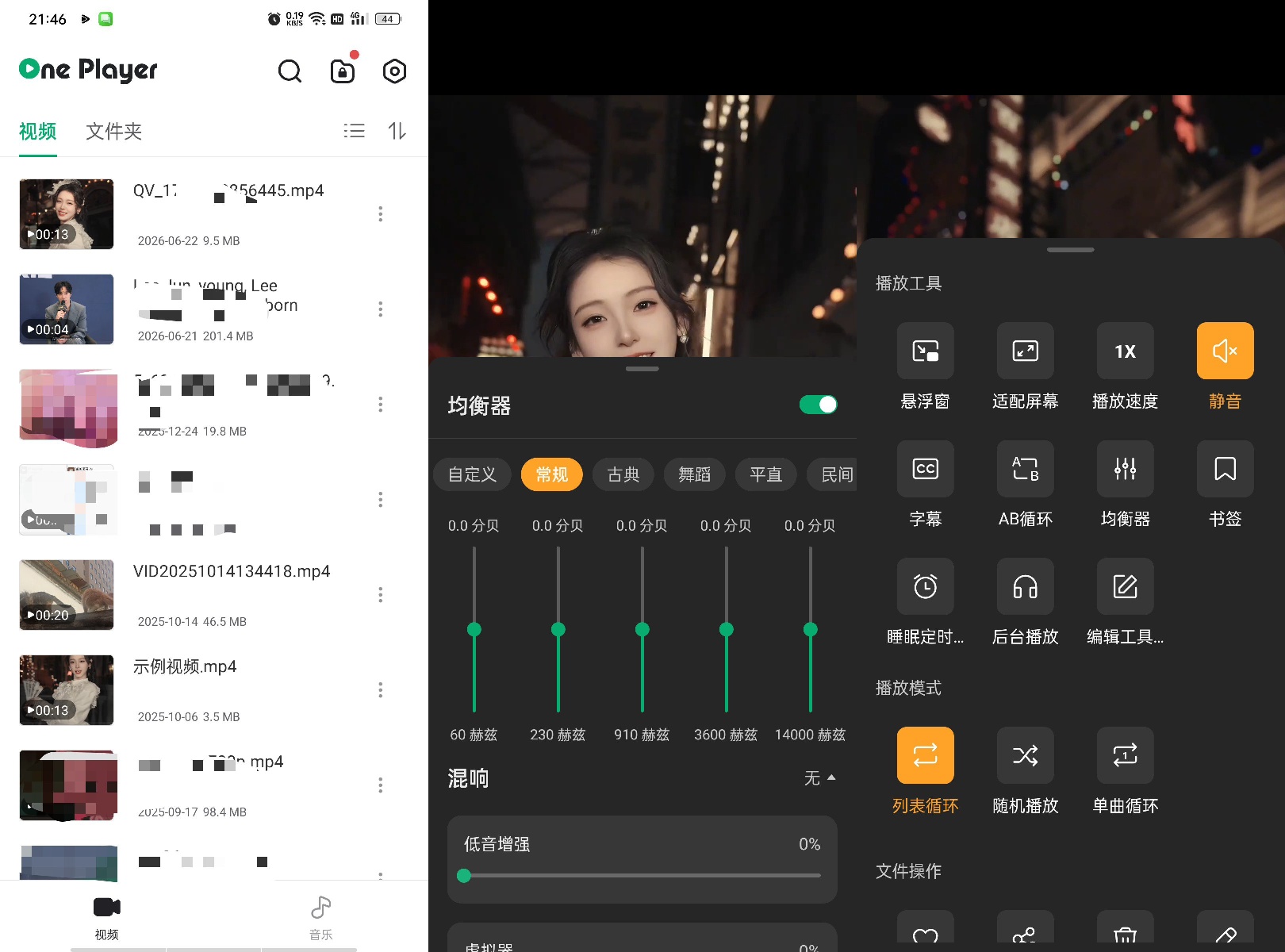The width and height of the screenshot is (1285, 952).
Task: Open options menu for QV_ mp4 video
Action: coord(381,214)
